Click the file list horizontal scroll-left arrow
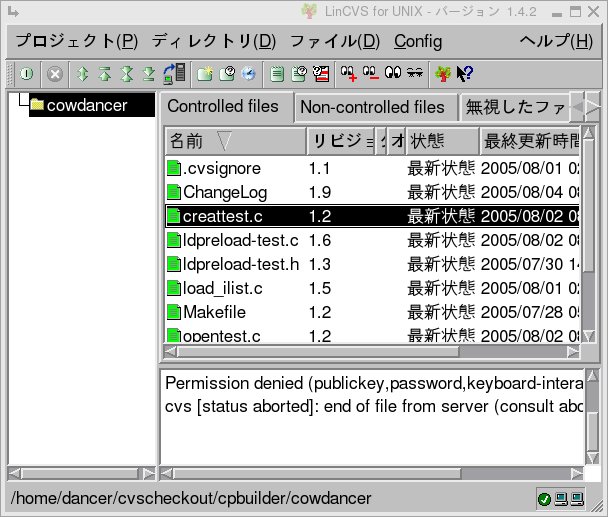The width and height of the screenshot is (608, 517). click(170, 352)
